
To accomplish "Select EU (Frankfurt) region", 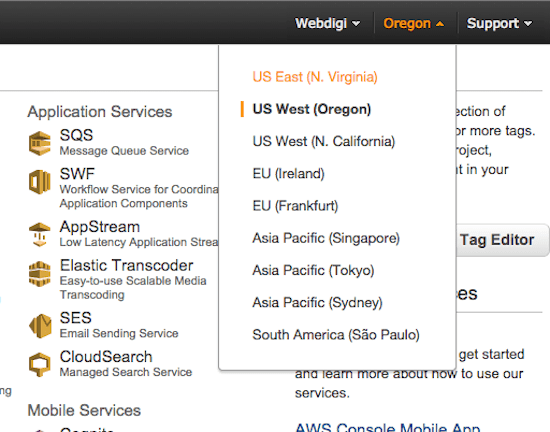I will pos(295,206).
